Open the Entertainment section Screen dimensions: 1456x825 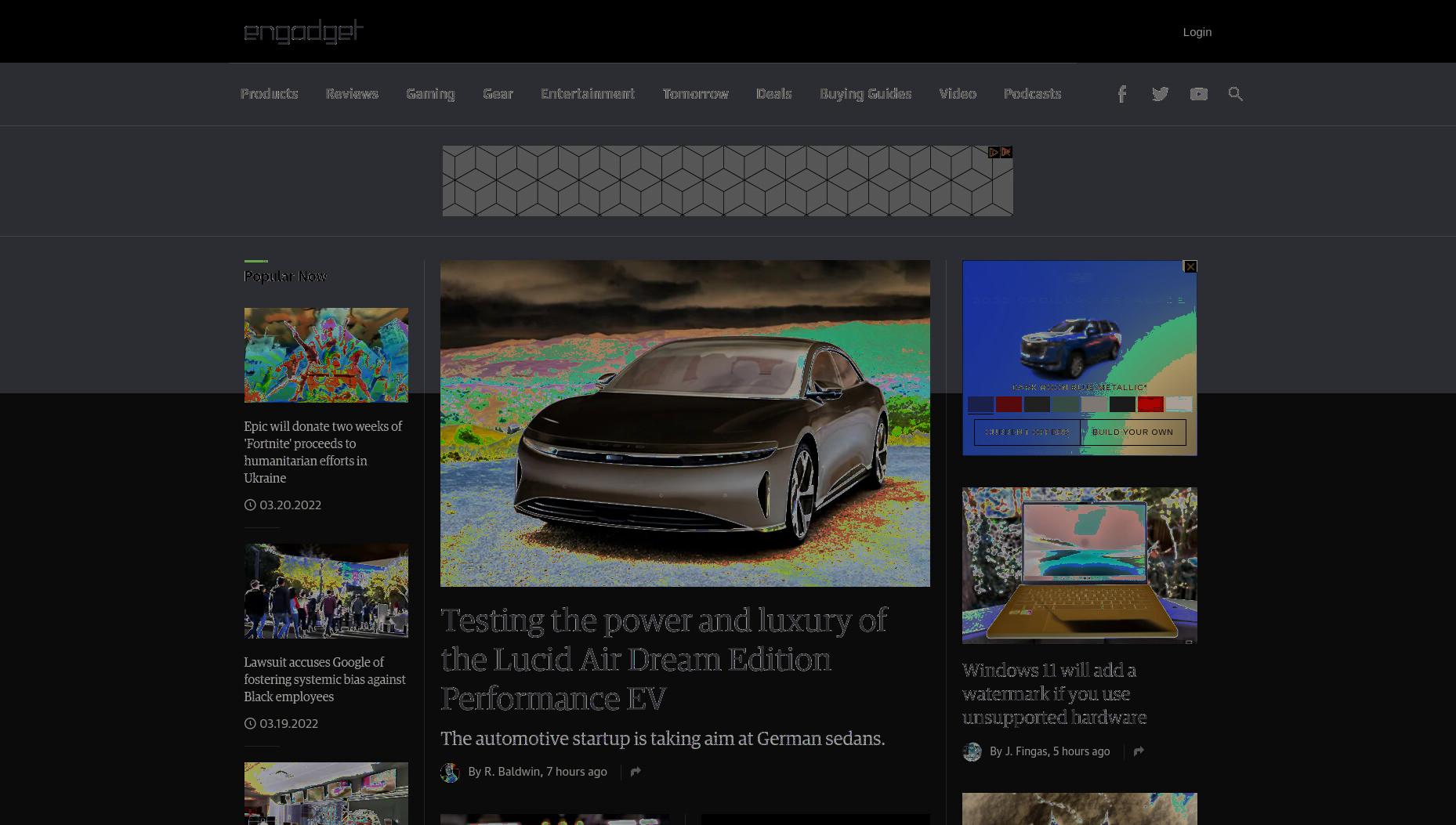[x=588, y=94]
